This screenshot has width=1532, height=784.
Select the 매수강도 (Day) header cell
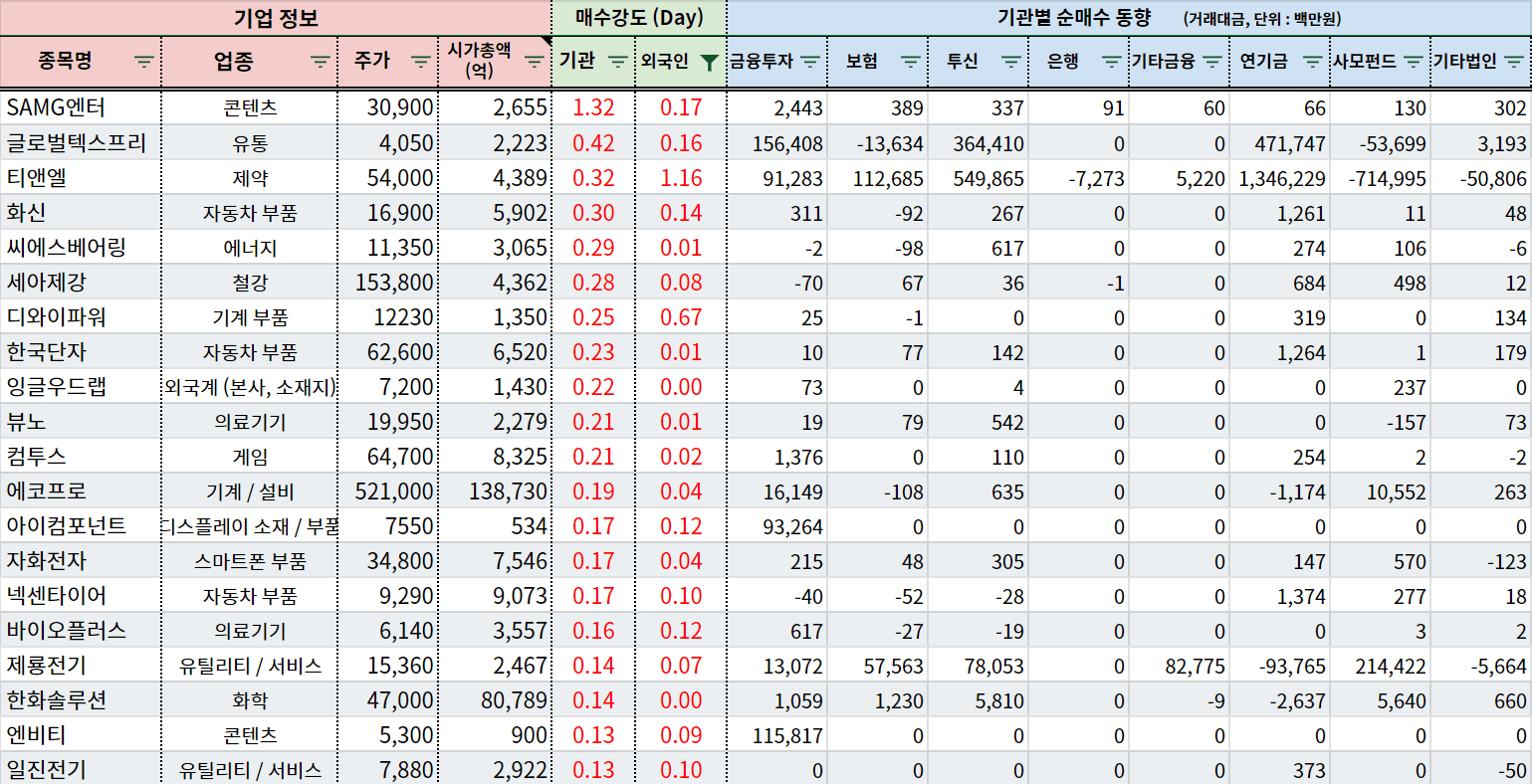pos(639,18)
